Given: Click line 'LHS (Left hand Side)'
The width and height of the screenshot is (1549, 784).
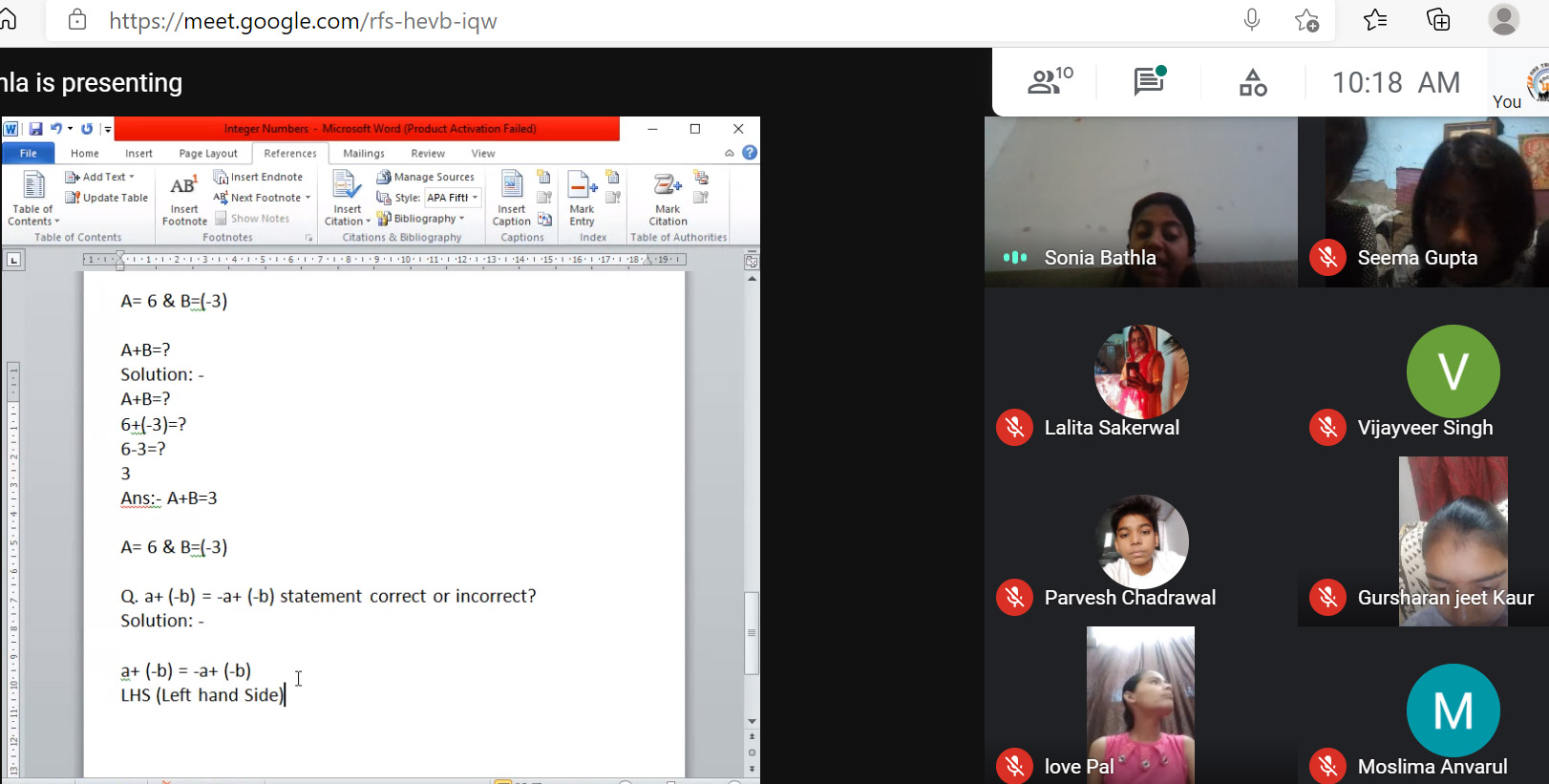Looking at the screenshot, I should pos(202,695).
